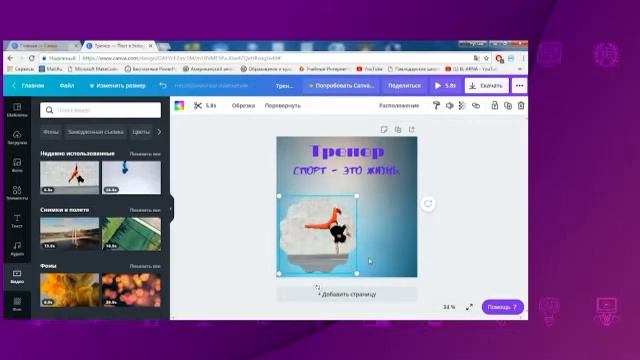Screen dimensions: 640x360
Task: Click the Home back button in Canva
Action: (x=28, y=86)
